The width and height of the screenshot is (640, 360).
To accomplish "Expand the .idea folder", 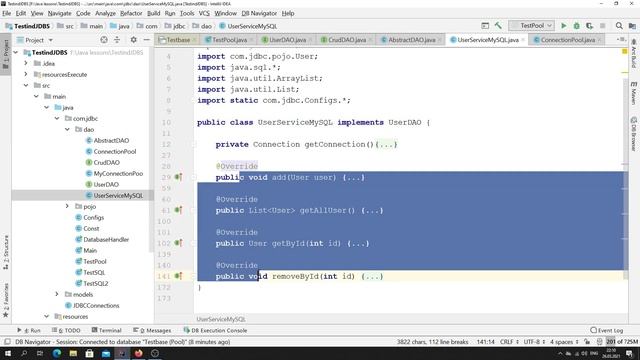I will coord(26,63).
